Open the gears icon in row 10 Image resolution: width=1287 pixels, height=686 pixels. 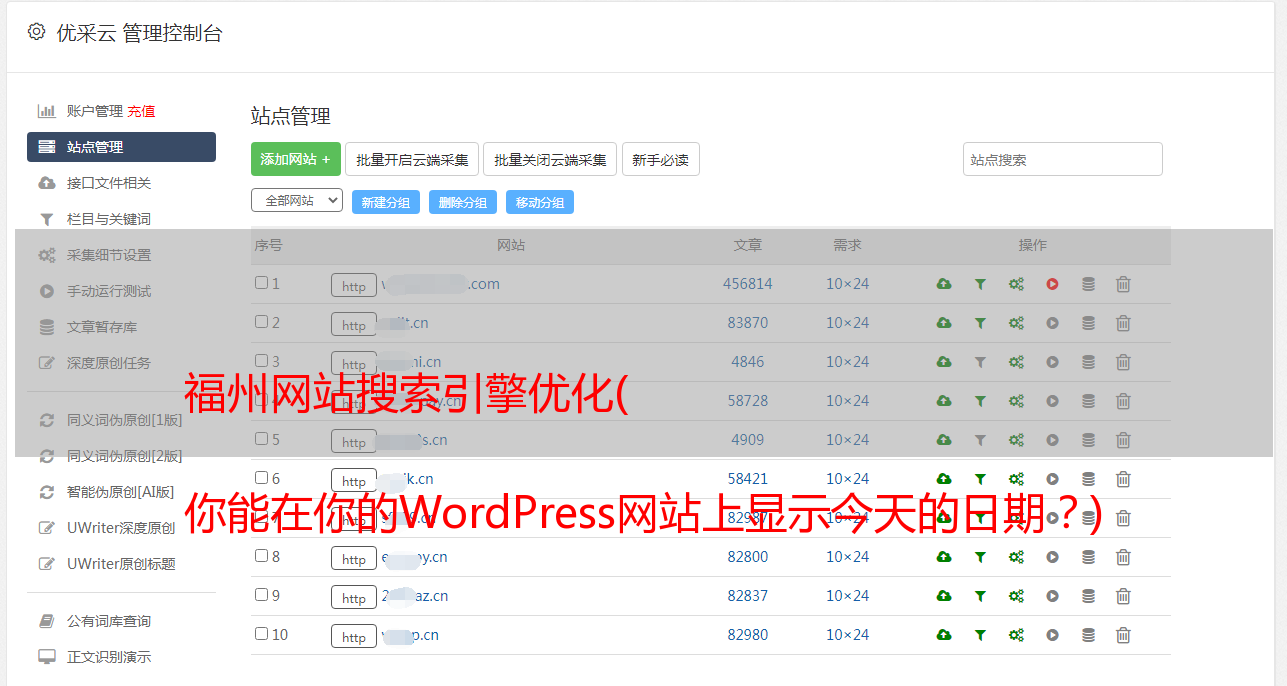pyautogui.click(x=1016, y=635)
